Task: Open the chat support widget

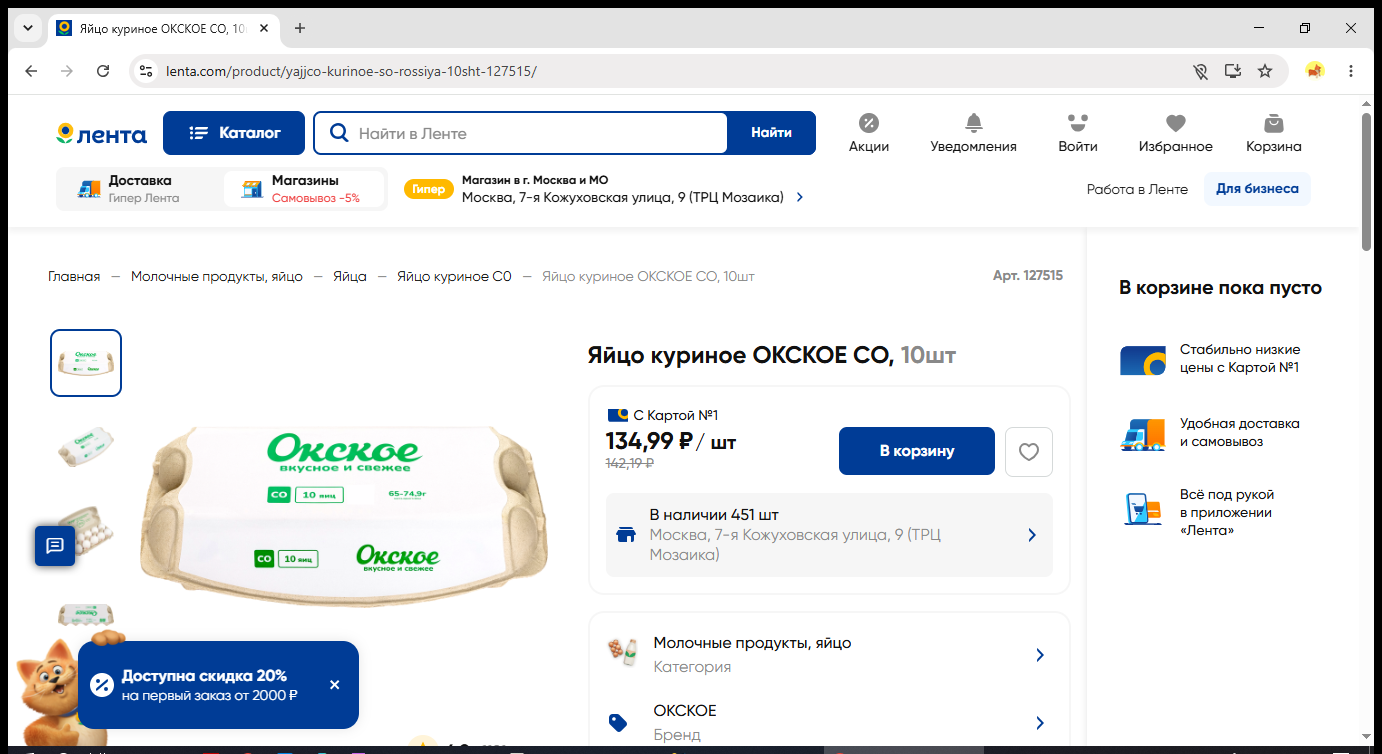Action: point(55,546)
